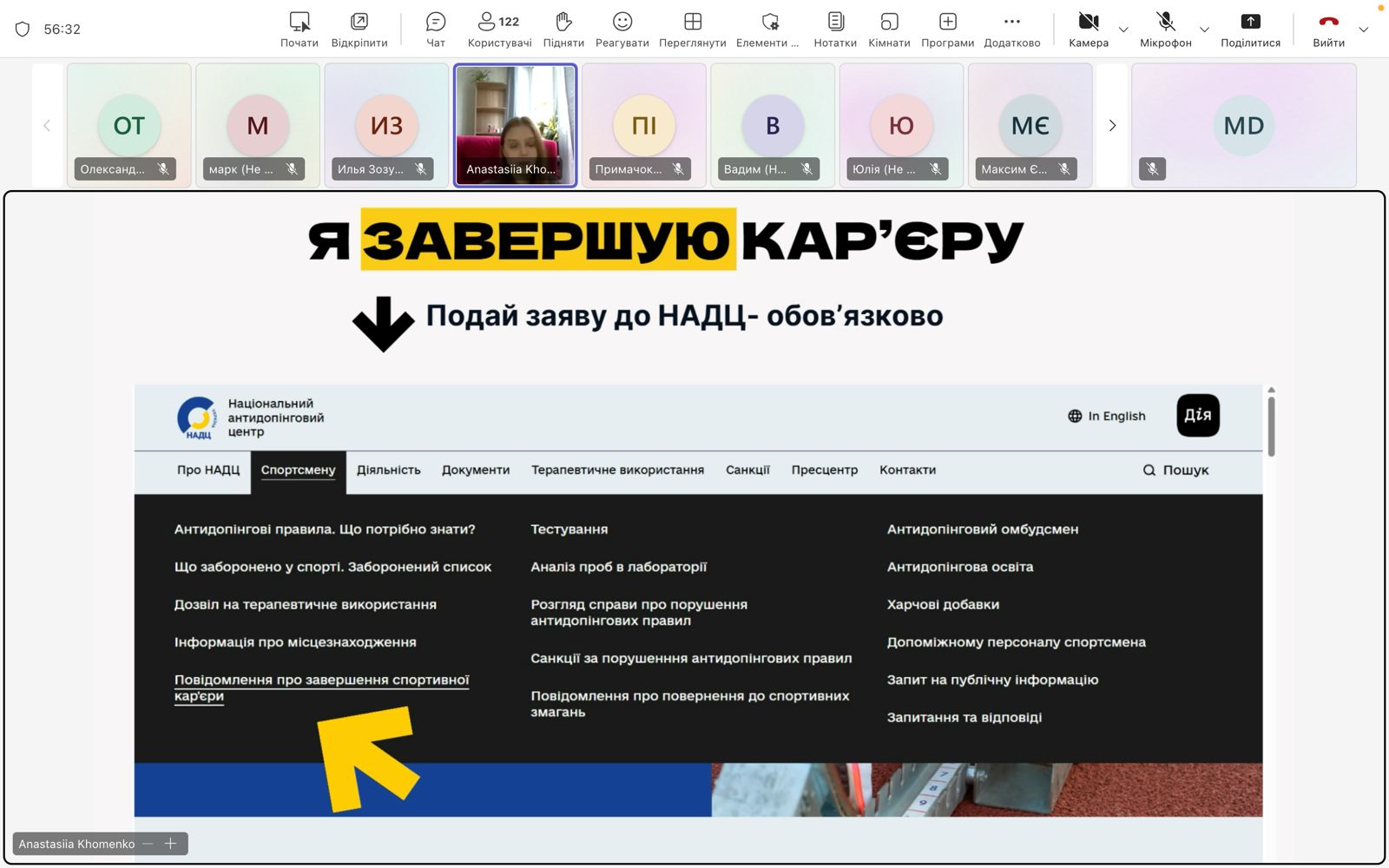The image size is (1389, 868).
Task: Open the Програми apps icon
Action: 947,22
